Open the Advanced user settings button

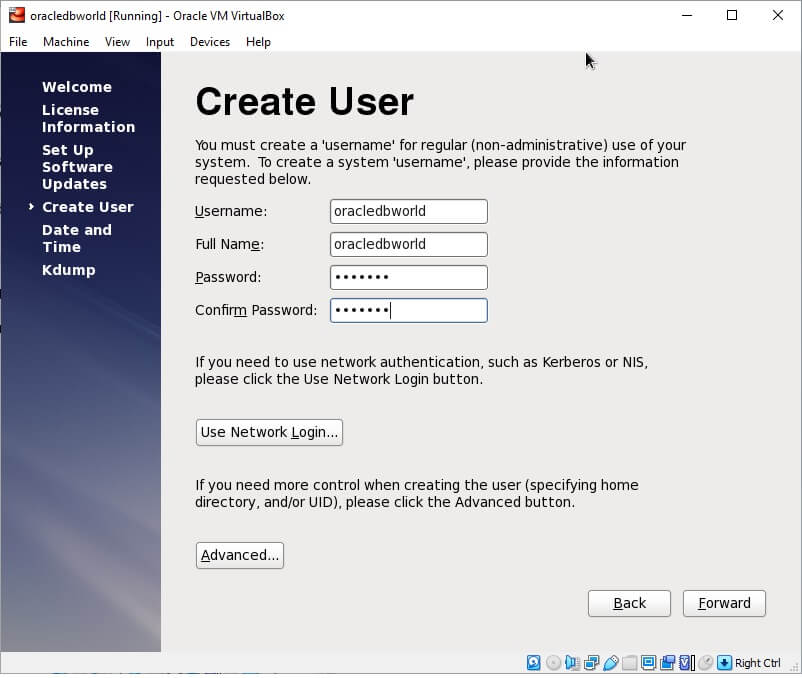239,555
